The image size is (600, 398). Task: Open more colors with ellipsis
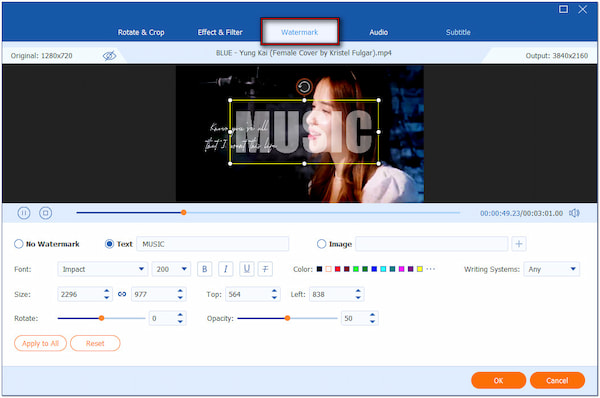[x=430, y=269]
